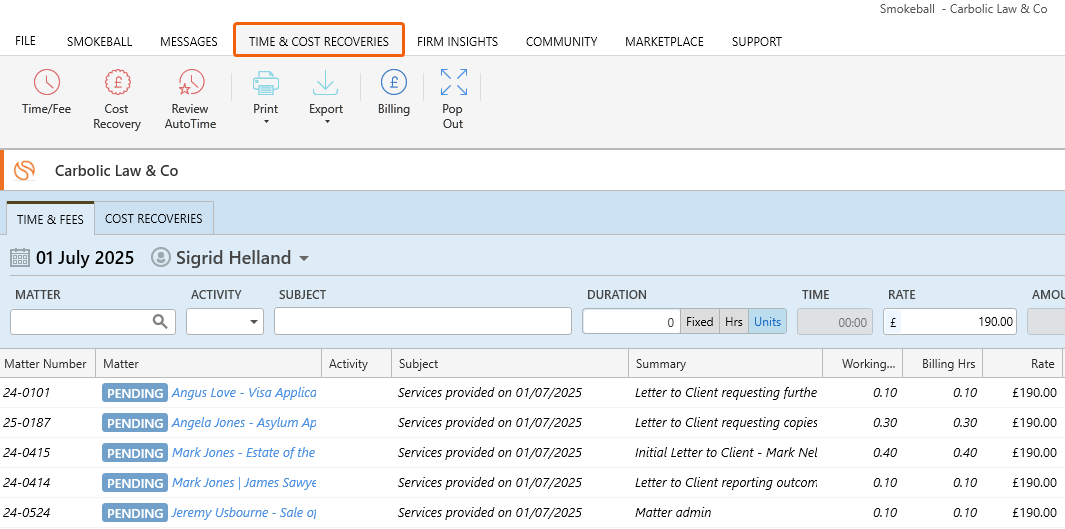The height and width of the screenshot is (529, 1065).
Task: Click the Rate field showing 190.00
Action: [x=950, y=322]
